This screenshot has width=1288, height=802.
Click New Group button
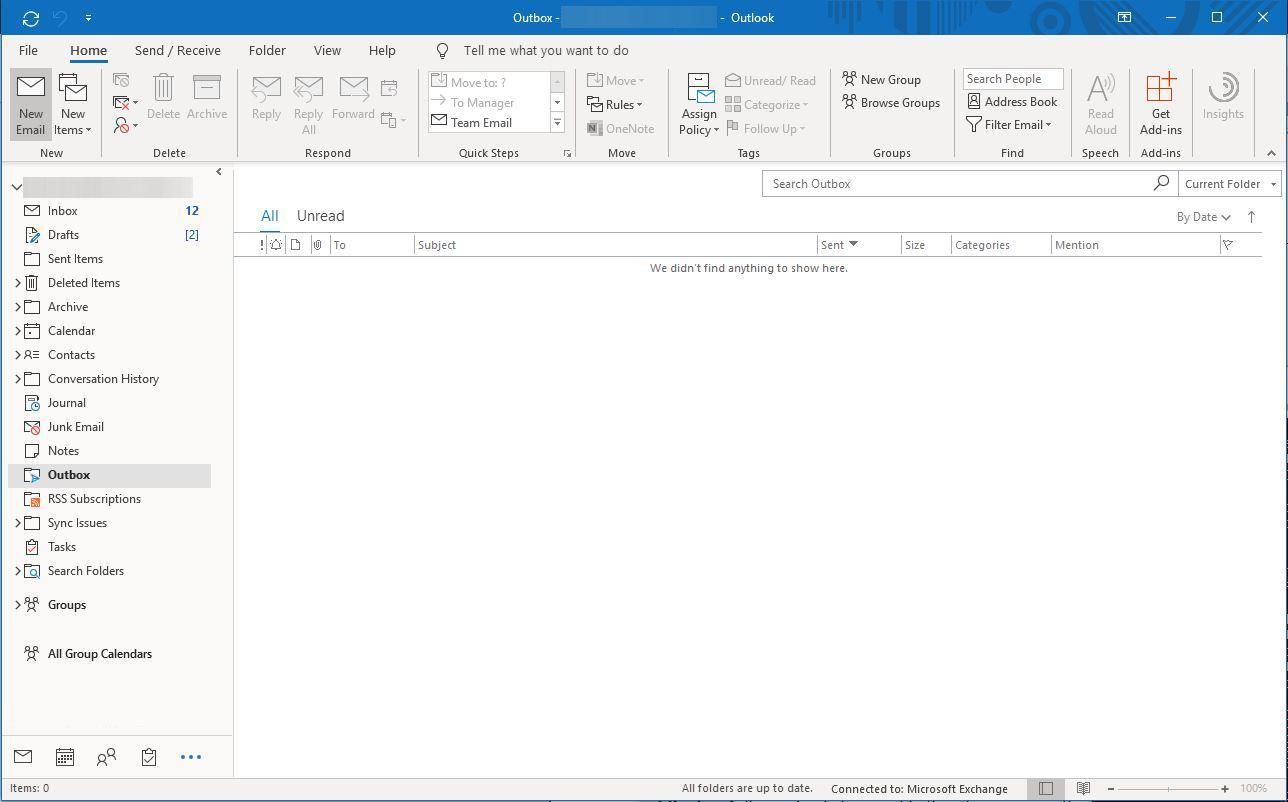point(881,80)
